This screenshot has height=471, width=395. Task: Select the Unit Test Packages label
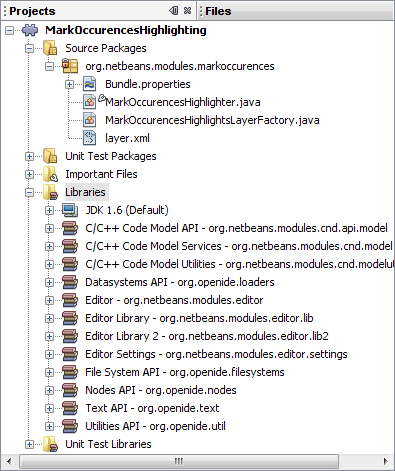pos(111,156)
